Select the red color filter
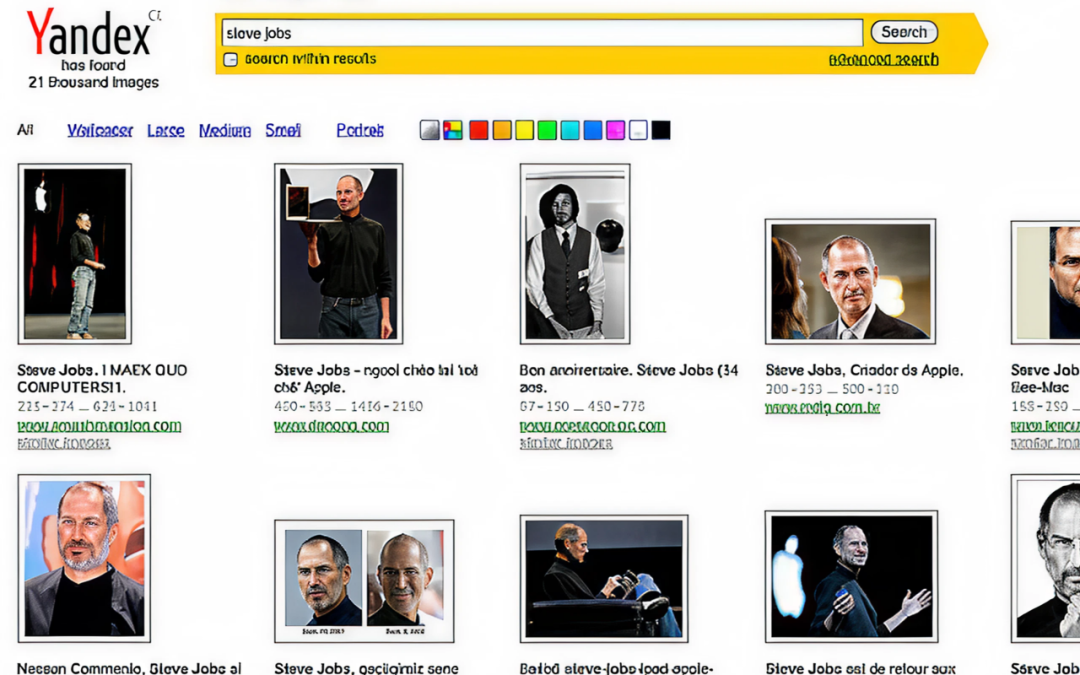The height and width of the screenshot is (675, 1080). [x=479, y=130]
